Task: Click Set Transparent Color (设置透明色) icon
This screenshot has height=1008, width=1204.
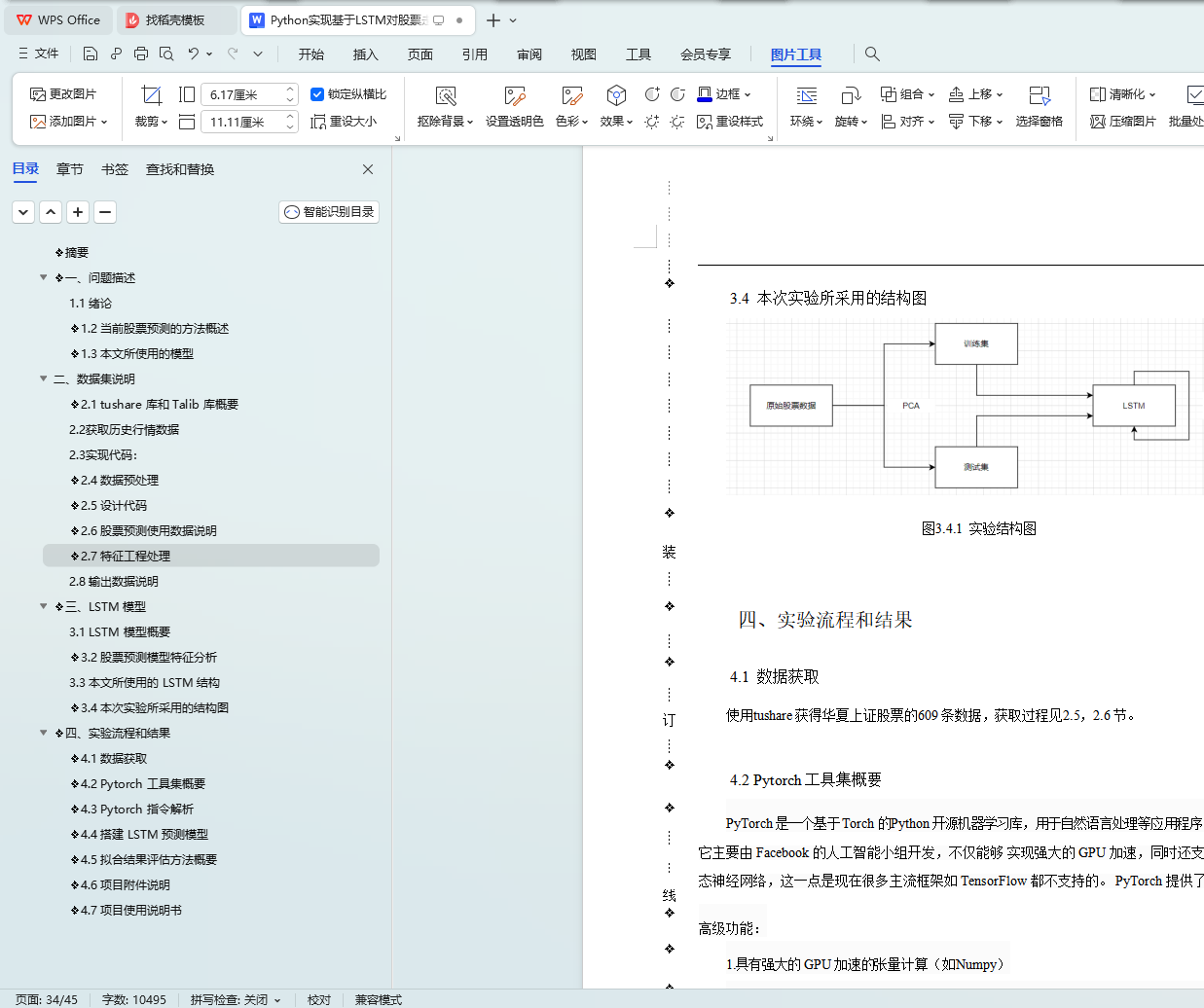Action: pos(515,95)
